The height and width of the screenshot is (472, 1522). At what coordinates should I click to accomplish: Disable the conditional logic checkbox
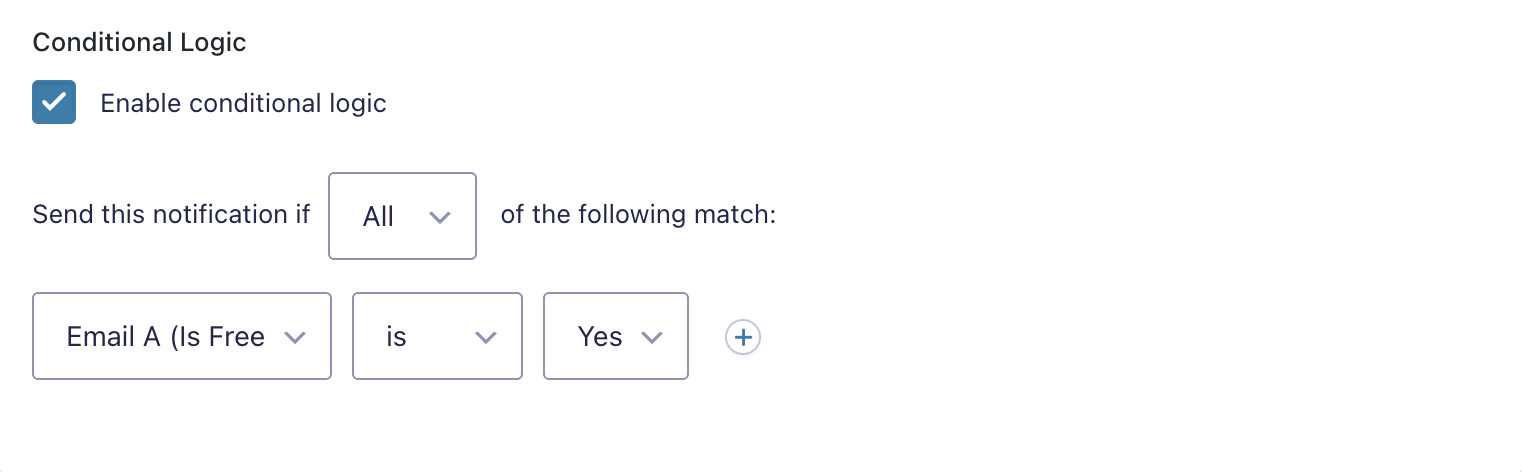[x=54, y=102]
